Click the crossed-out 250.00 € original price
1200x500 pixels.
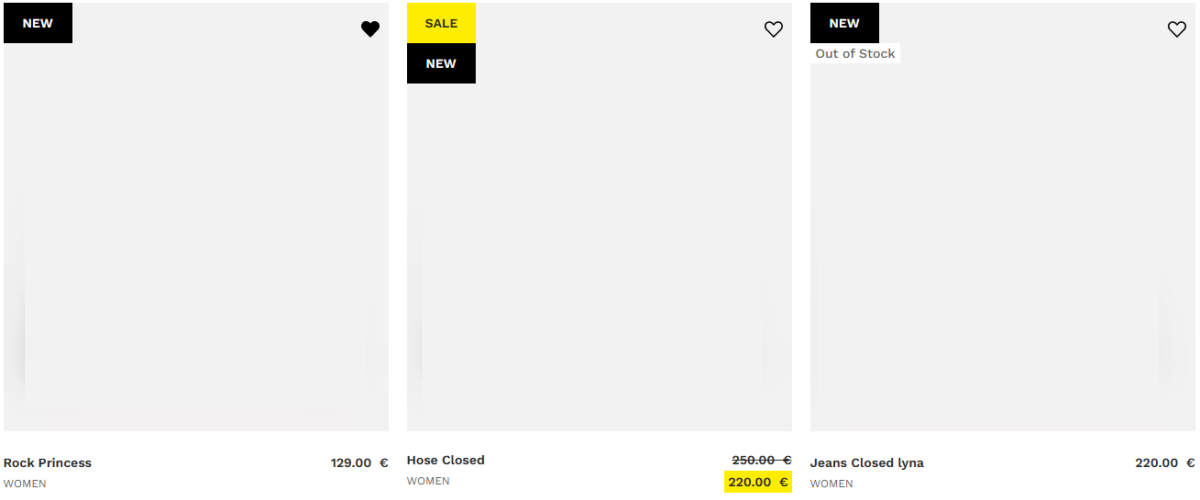click(761, 460)
